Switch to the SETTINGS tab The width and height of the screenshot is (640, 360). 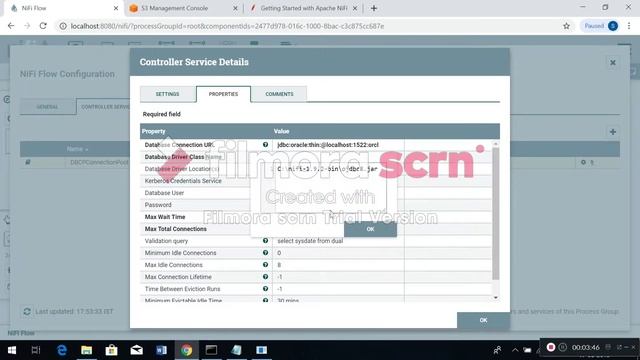[167, 94]
